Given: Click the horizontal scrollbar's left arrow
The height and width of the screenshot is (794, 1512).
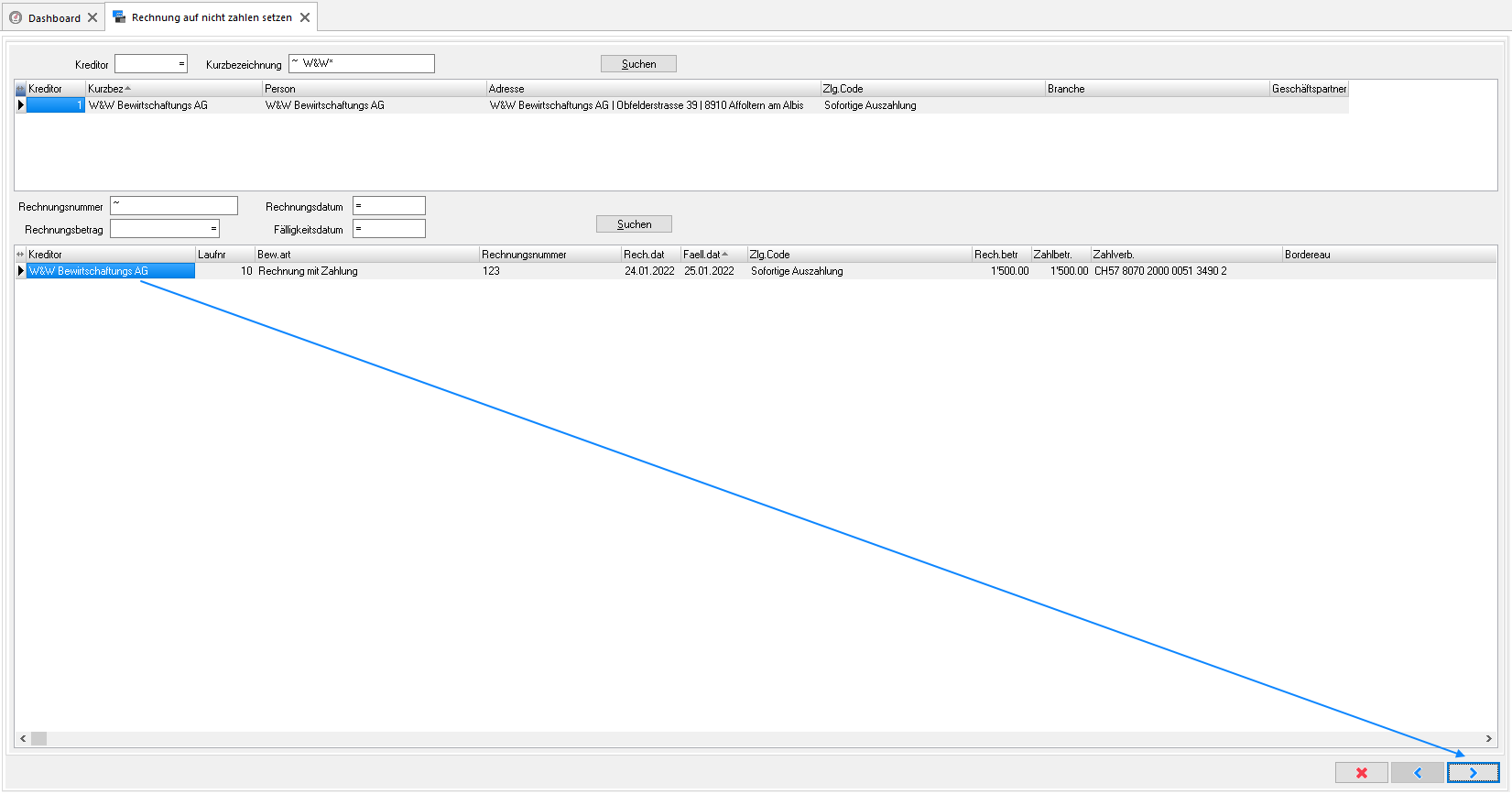Looking at the screenshot, I should click(23, 738).
